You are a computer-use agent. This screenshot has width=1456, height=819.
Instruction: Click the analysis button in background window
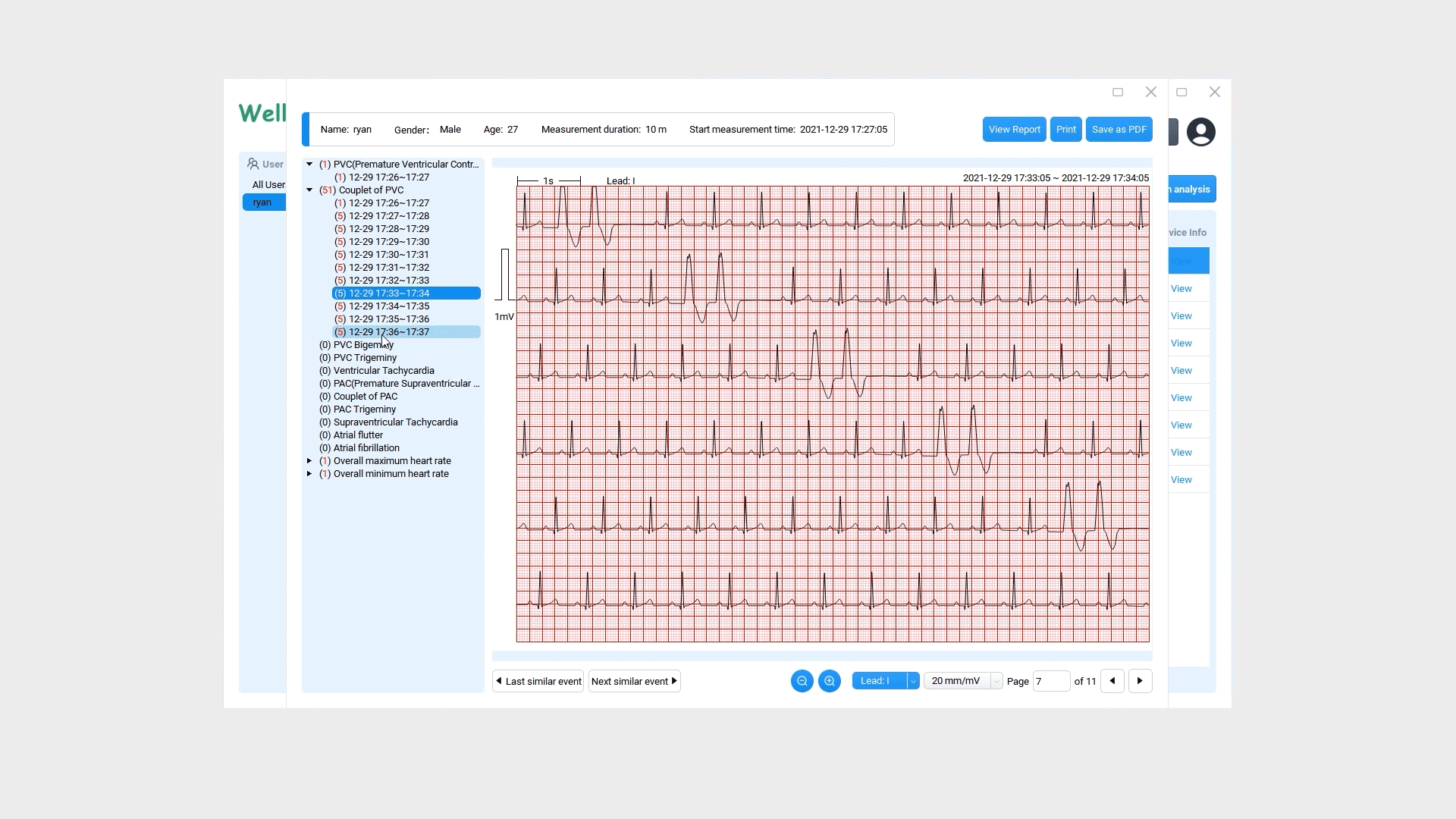[1192, 189]
